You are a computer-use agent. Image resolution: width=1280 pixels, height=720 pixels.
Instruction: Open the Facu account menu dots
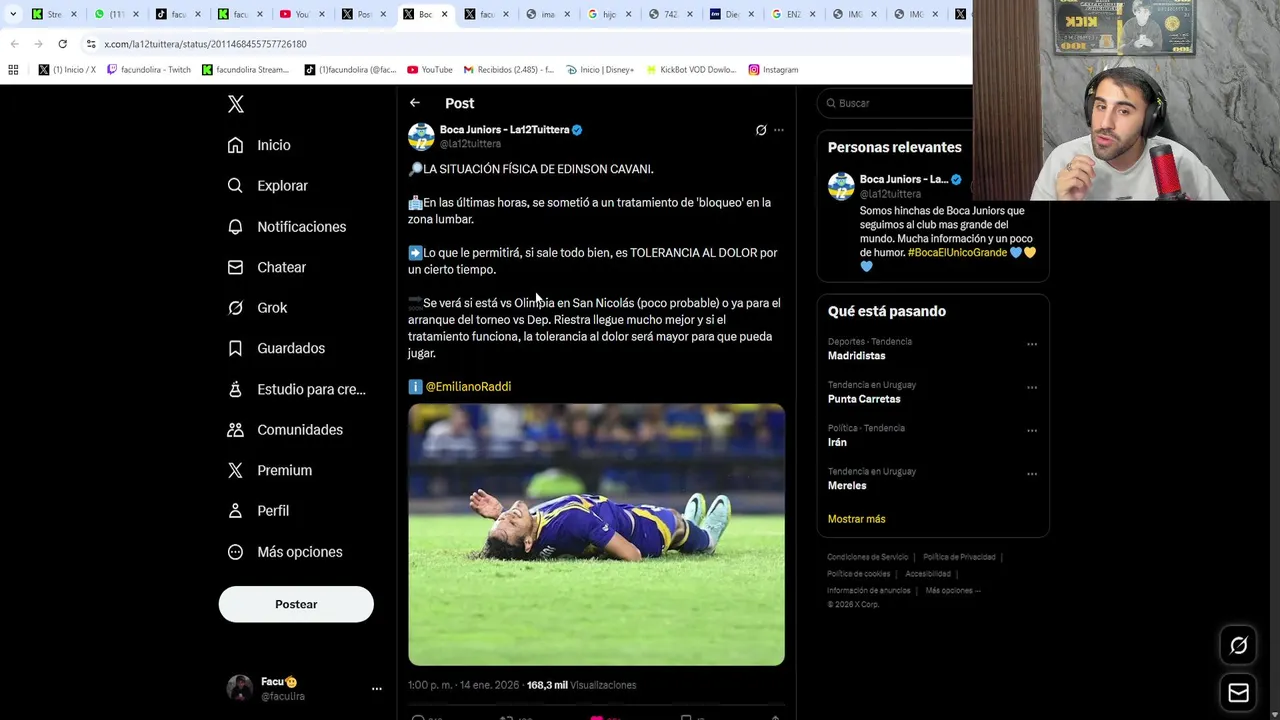click(x=377, y=689)
